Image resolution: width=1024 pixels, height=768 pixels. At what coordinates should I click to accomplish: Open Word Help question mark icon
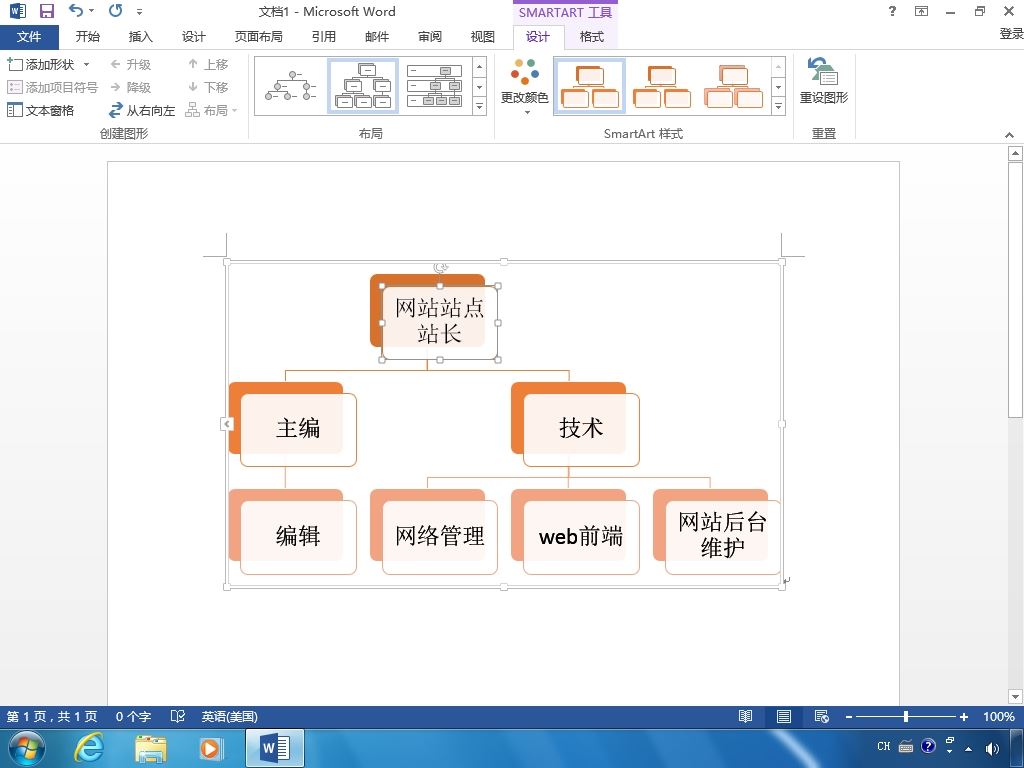pos(892,11)
